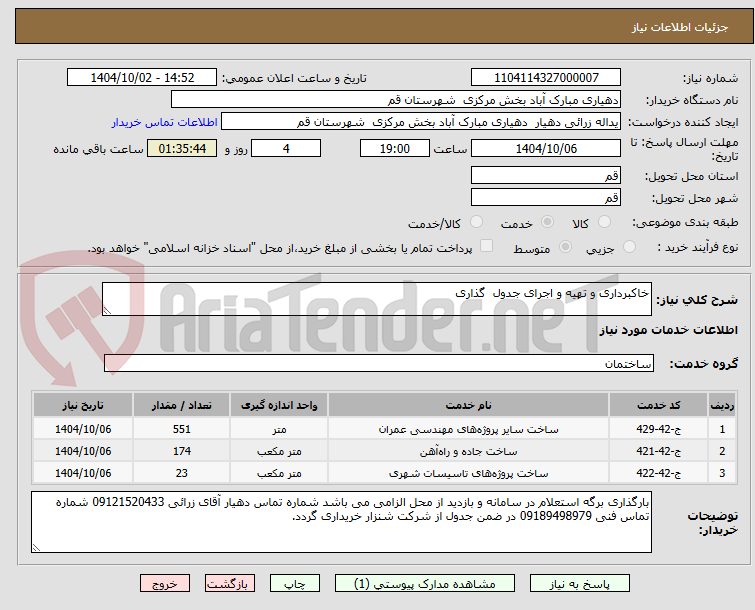Click the deadline time field 19:00
755x610 pixels.
coord(395,148)
